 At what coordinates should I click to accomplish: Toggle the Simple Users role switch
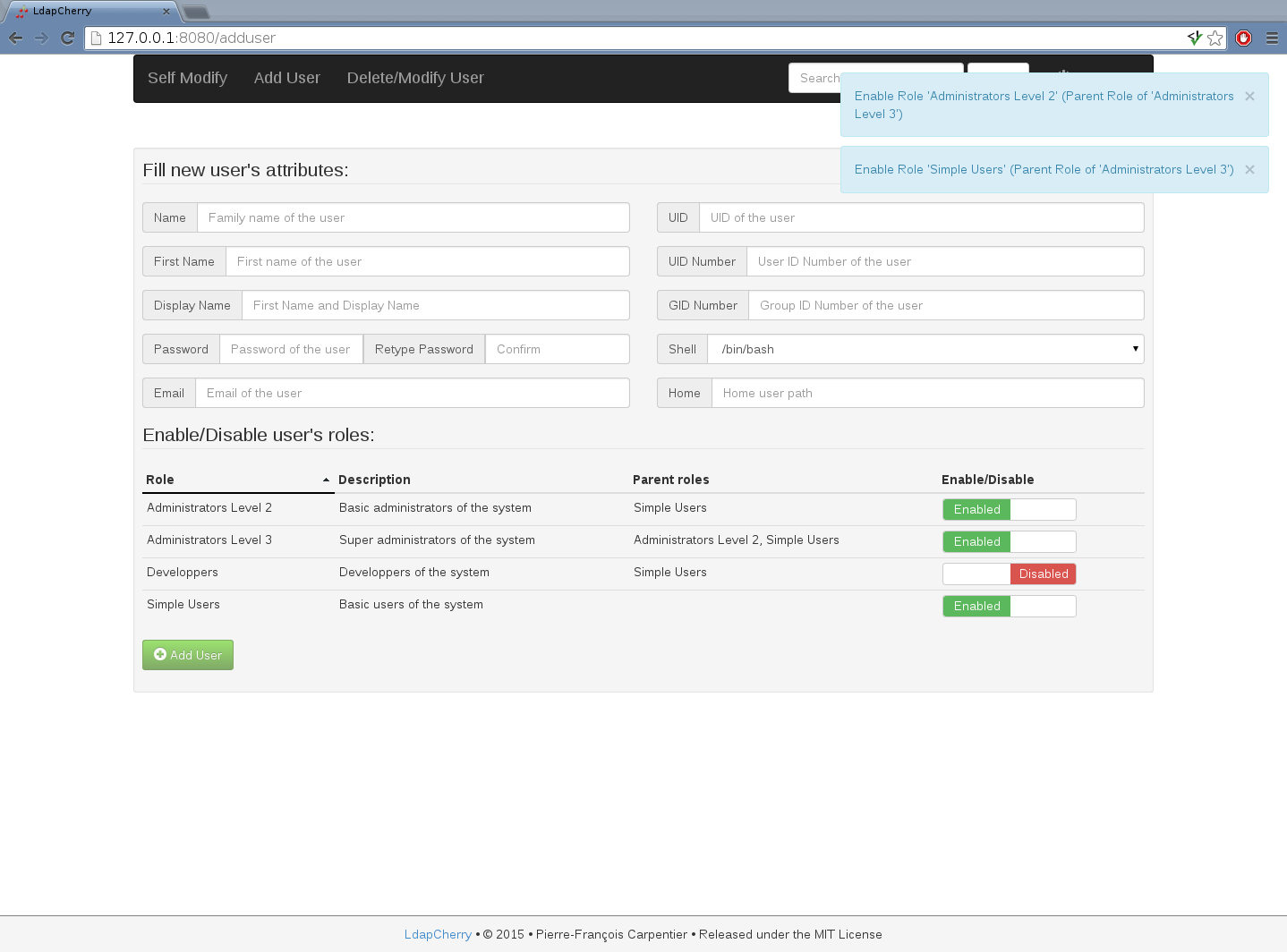click(1009, 607)
